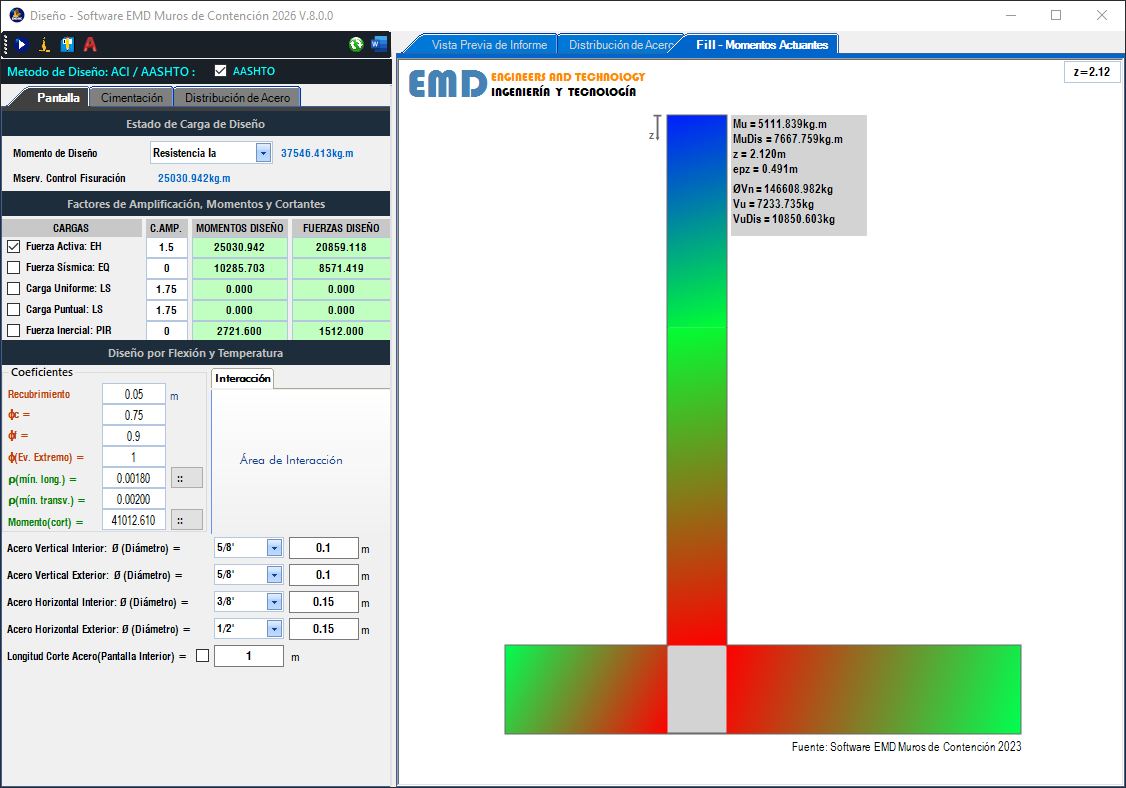Open the right-panel Distribución de Acero tab
This screenshot has width=1126, height=788.
click(620, 45)
